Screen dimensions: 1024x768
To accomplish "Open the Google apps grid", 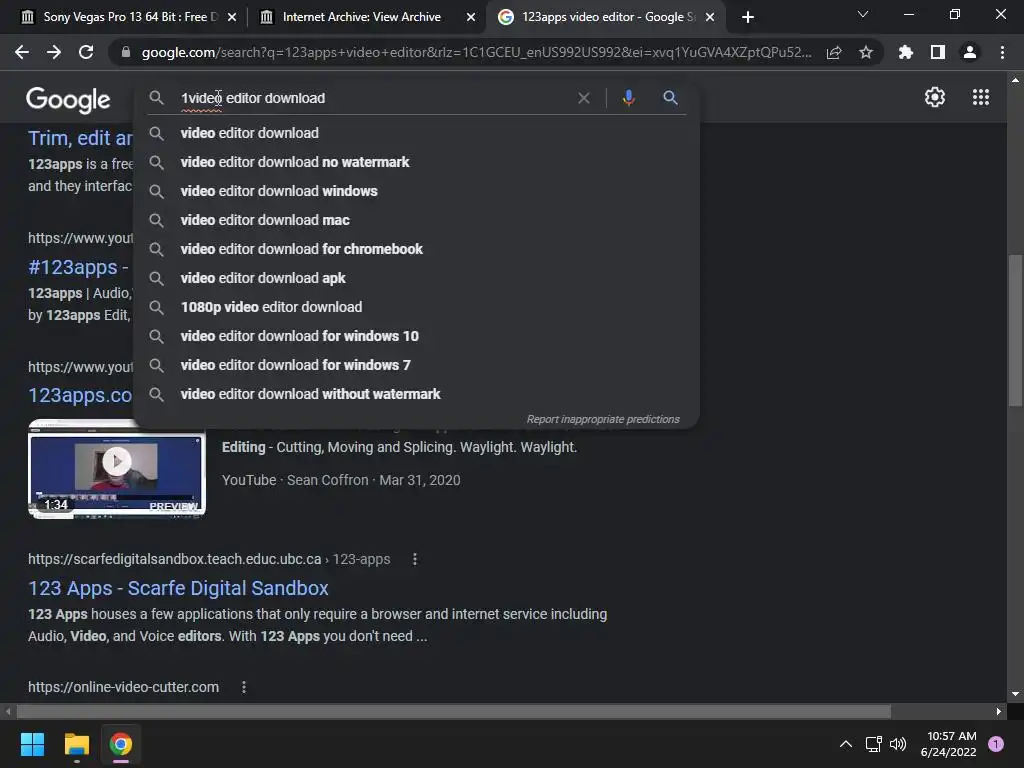I will coord(981,97).
